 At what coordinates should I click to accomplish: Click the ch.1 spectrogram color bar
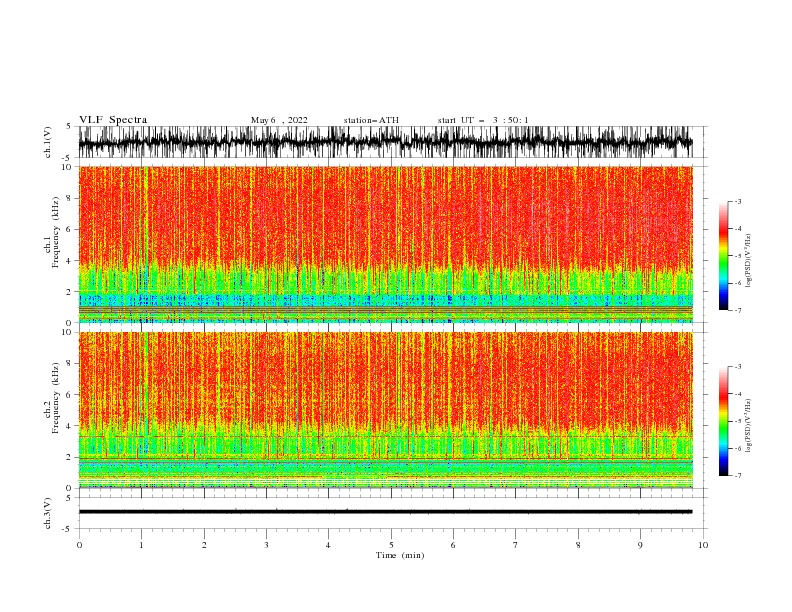point(723,256)
